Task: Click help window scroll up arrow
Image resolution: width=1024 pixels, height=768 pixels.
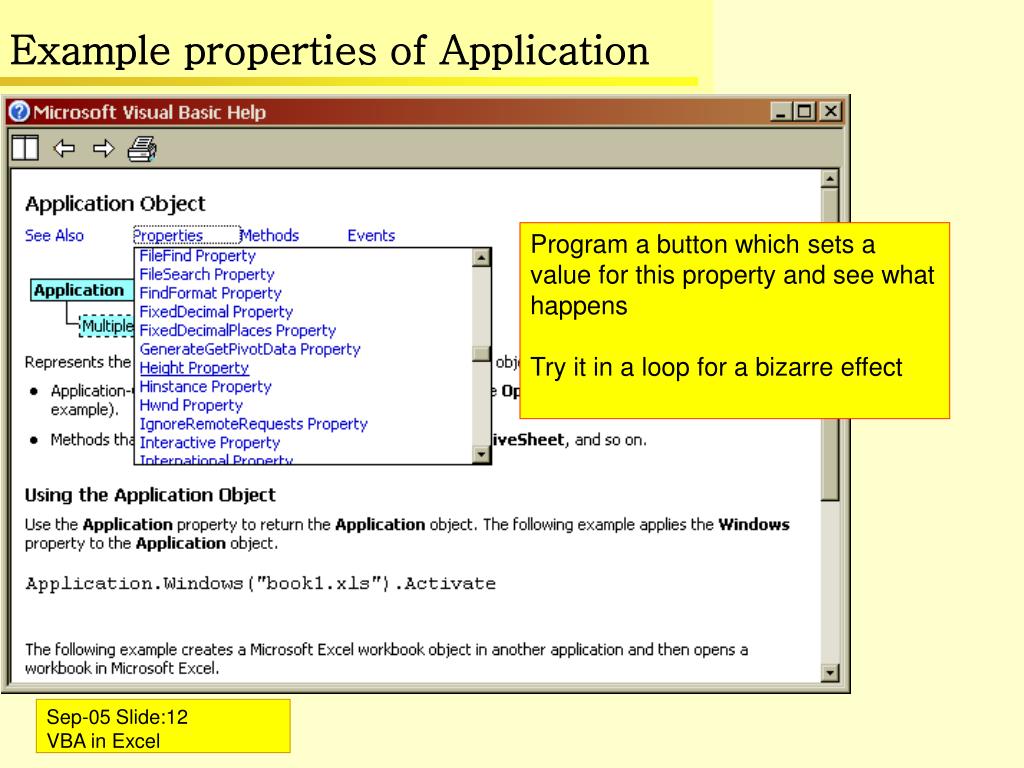Action: point(829,178)
